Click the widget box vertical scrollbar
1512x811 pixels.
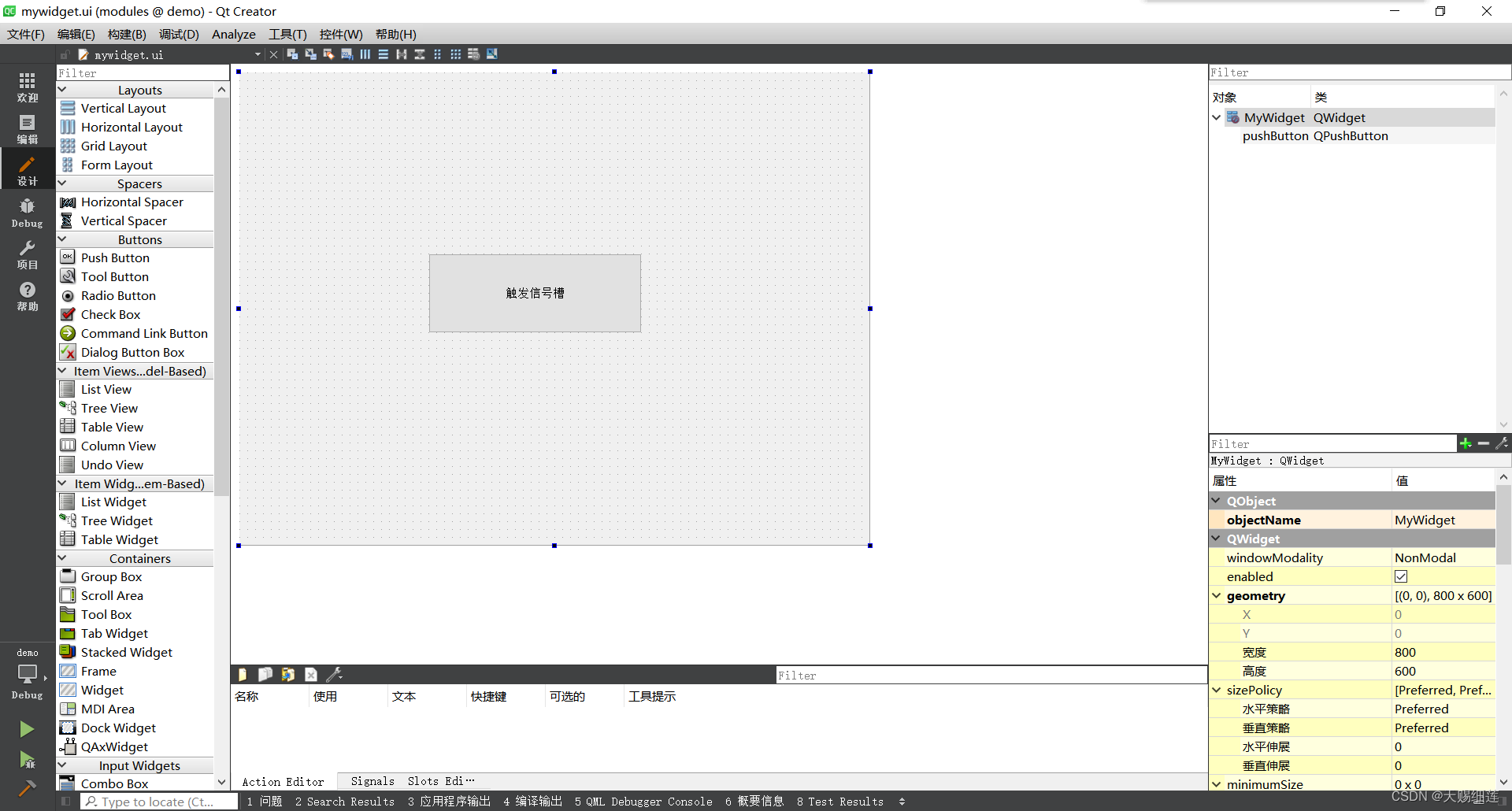click(x=221, y=295)
